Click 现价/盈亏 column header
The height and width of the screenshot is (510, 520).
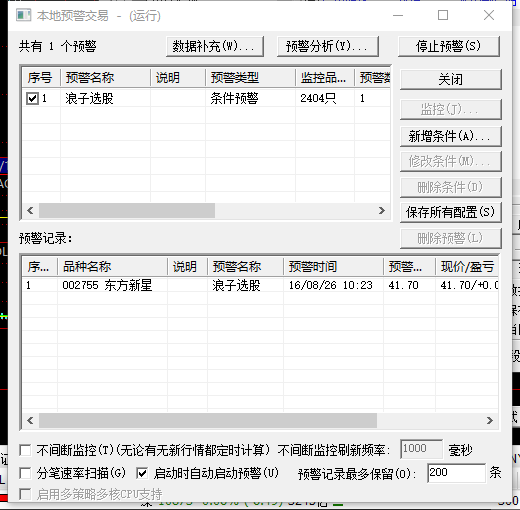click(467, 267)
